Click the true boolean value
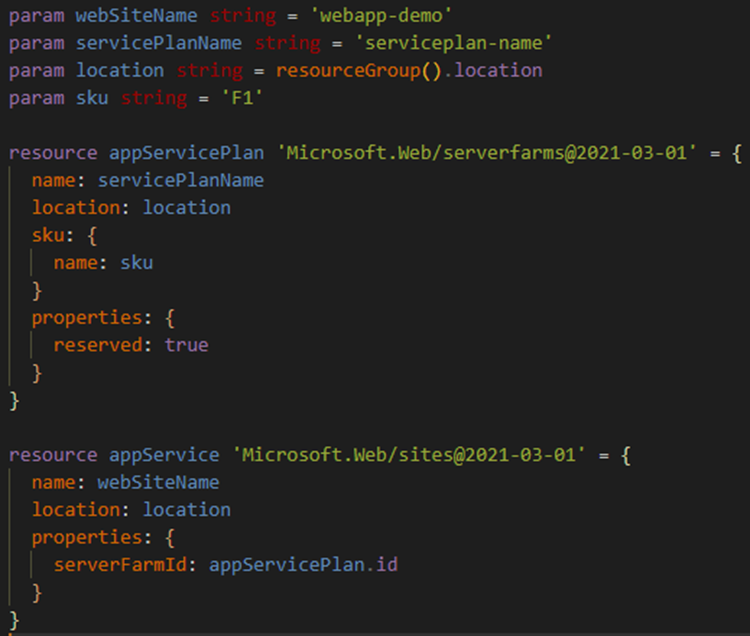 [187, 345]
